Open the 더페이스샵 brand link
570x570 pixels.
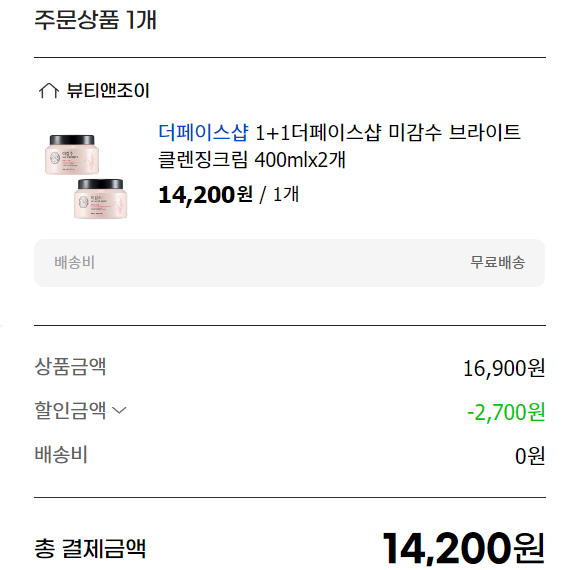(204, 132)
